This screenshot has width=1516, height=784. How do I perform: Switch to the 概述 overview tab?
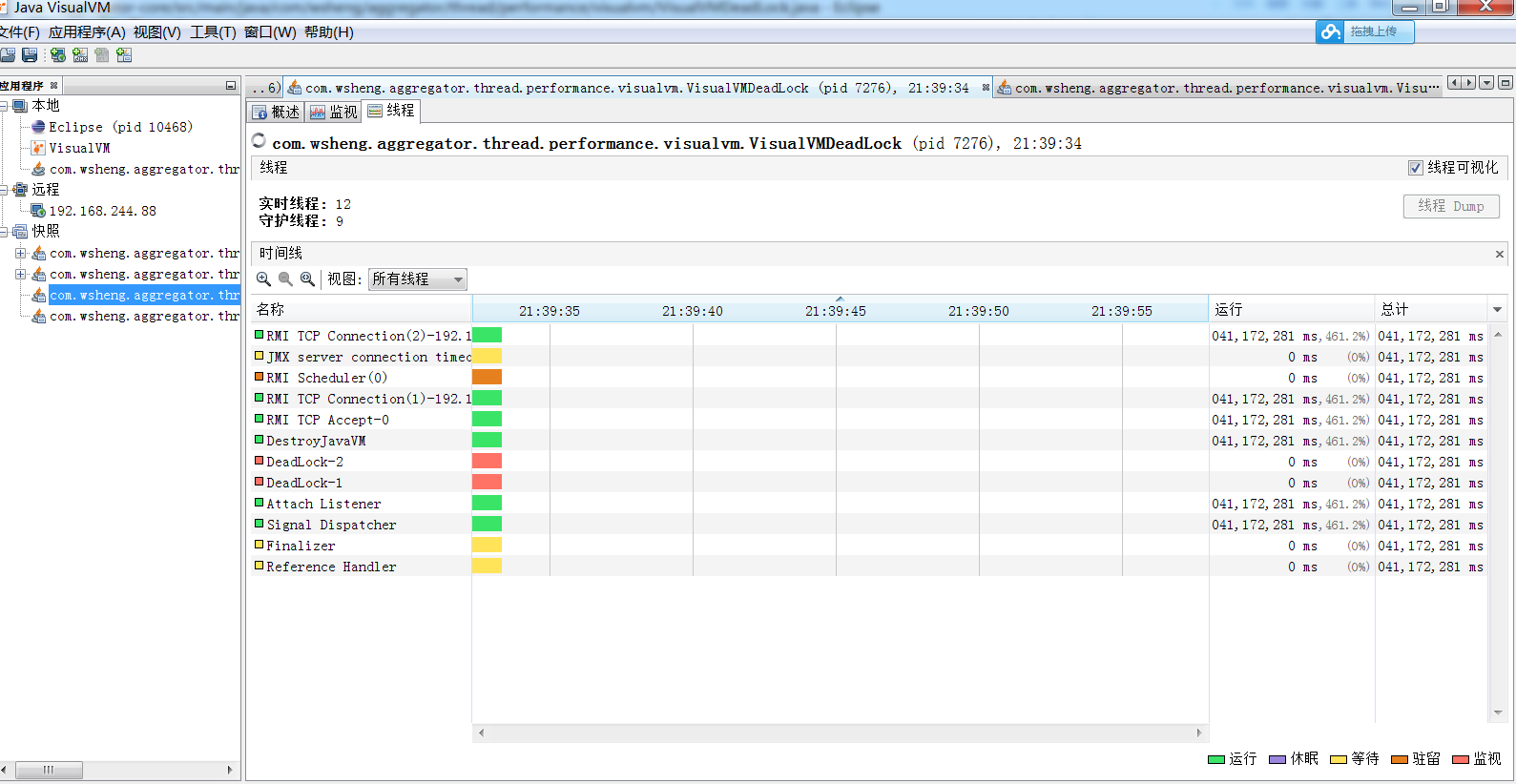(x=276, y=112)
